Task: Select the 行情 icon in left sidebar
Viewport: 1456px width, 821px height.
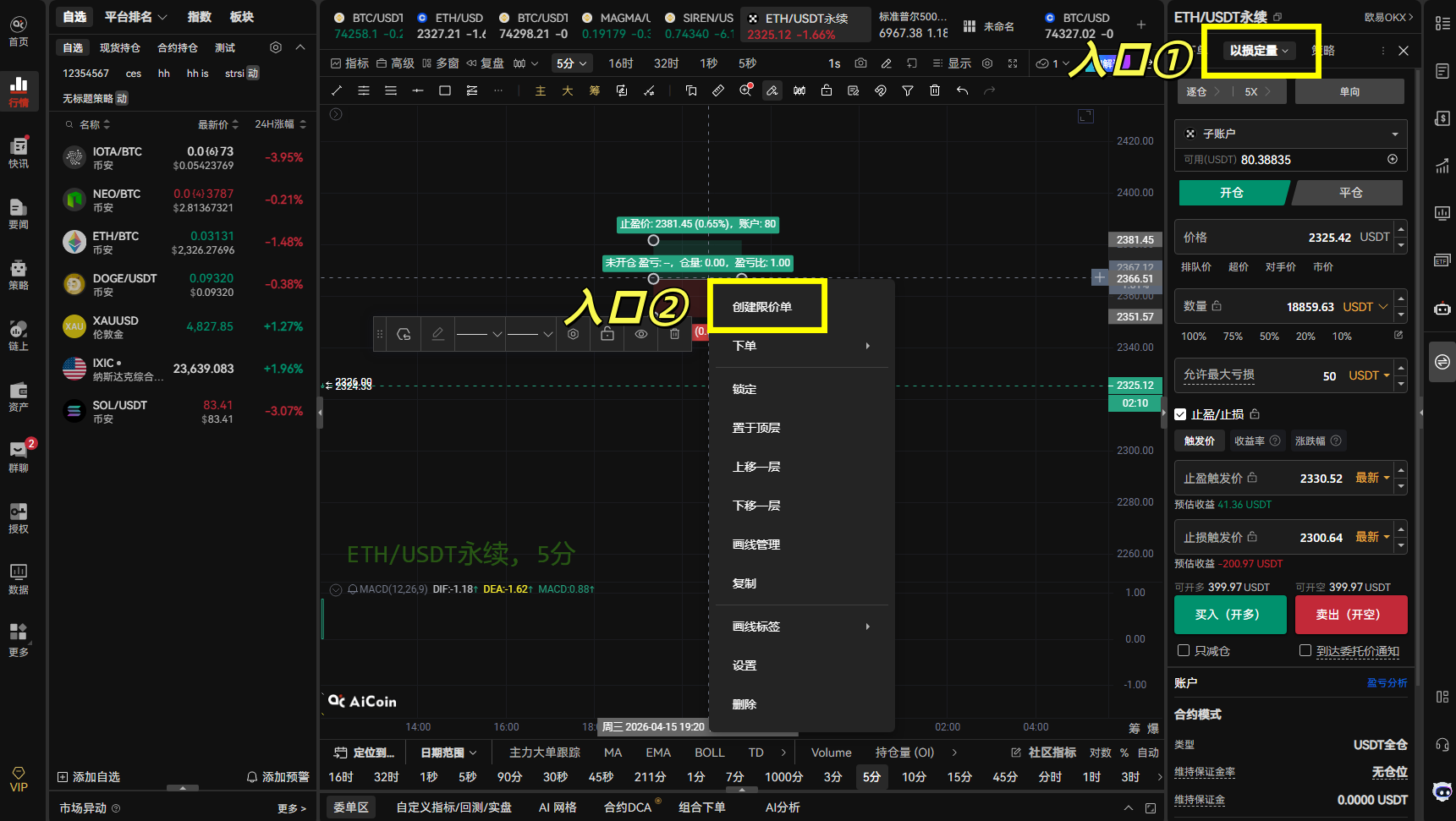Action: (x=19, y=90)
